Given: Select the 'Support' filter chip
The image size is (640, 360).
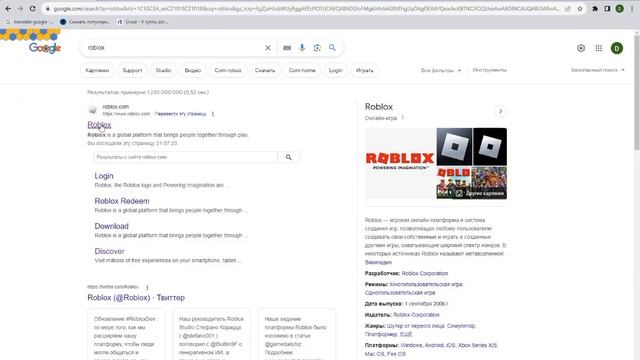Looking at the screenshot, I should tap(132, 70).
